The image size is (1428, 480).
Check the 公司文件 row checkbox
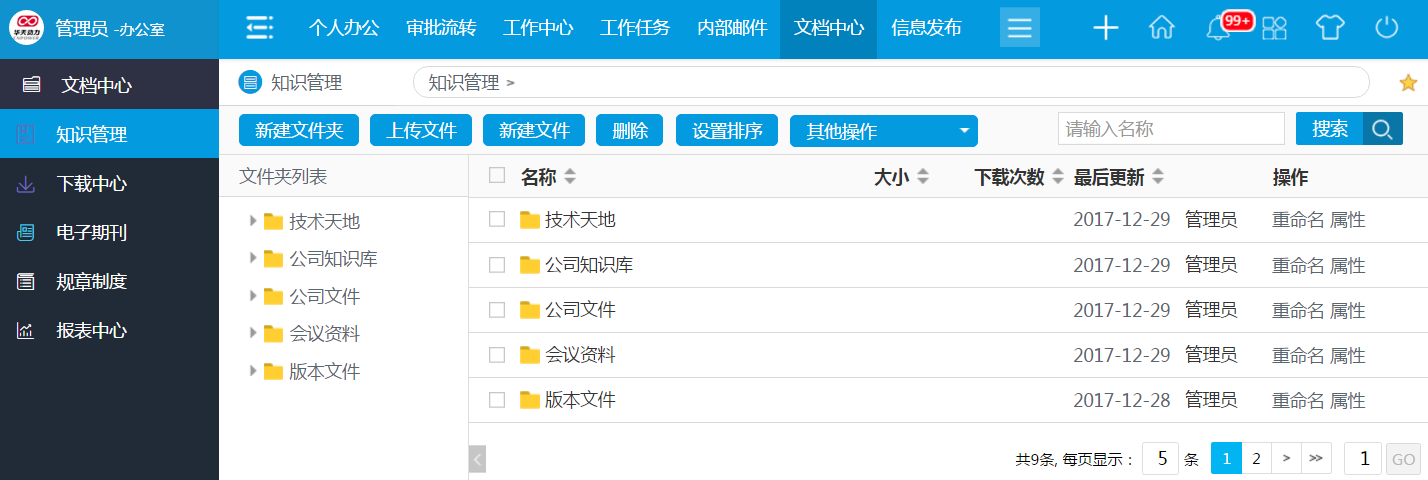click(497, 310)
